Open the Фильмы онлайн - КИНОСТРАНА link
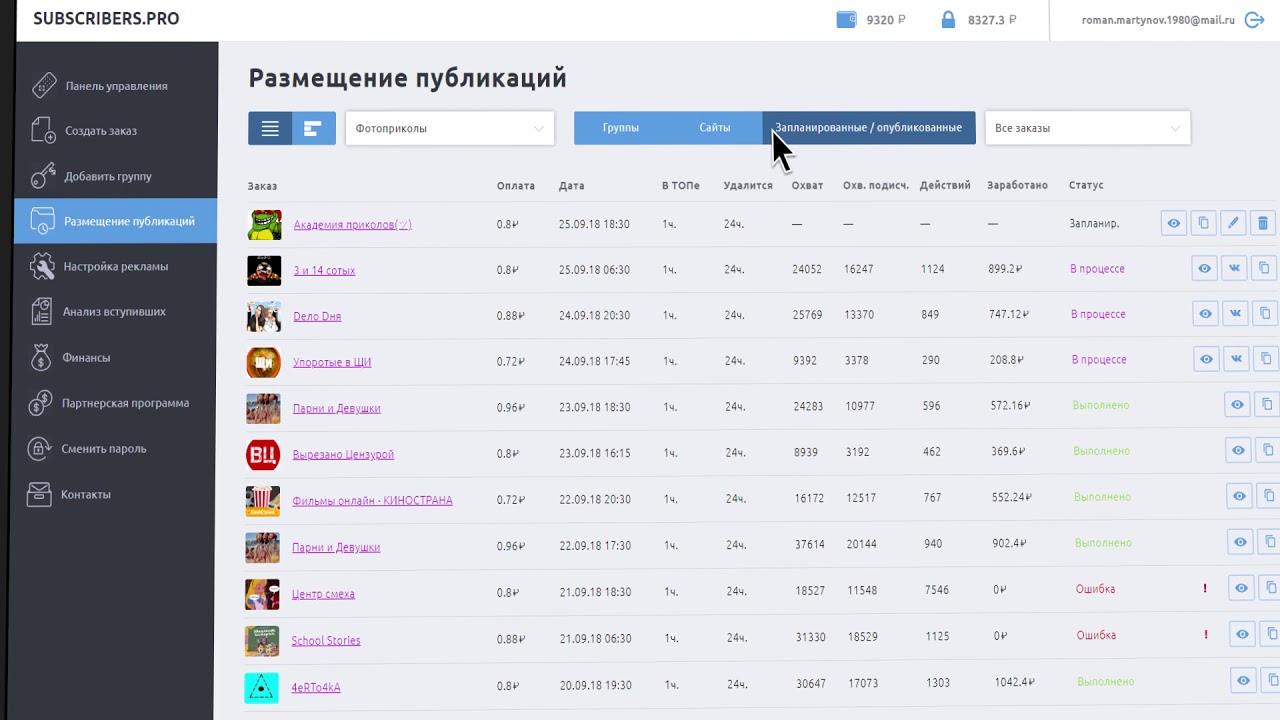 [372, 500]
